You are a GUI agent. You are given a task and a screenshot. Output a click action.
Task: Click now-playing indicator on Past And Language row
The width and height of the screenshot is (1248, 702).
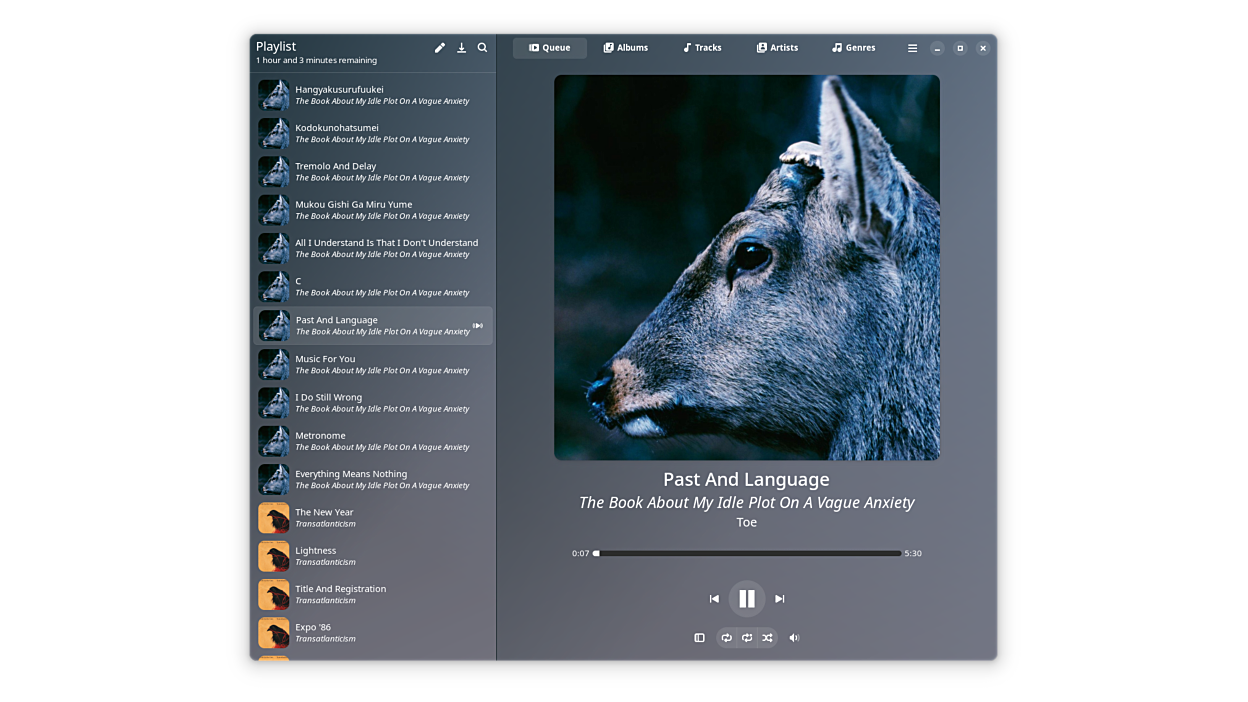pos(478,326)
